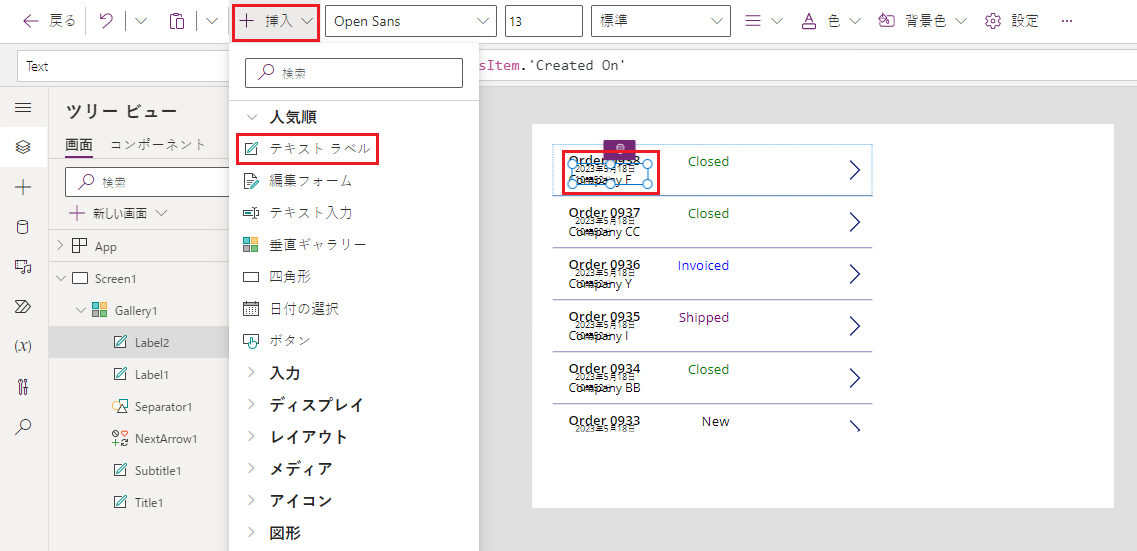Open the media icon in left rail

23,267
